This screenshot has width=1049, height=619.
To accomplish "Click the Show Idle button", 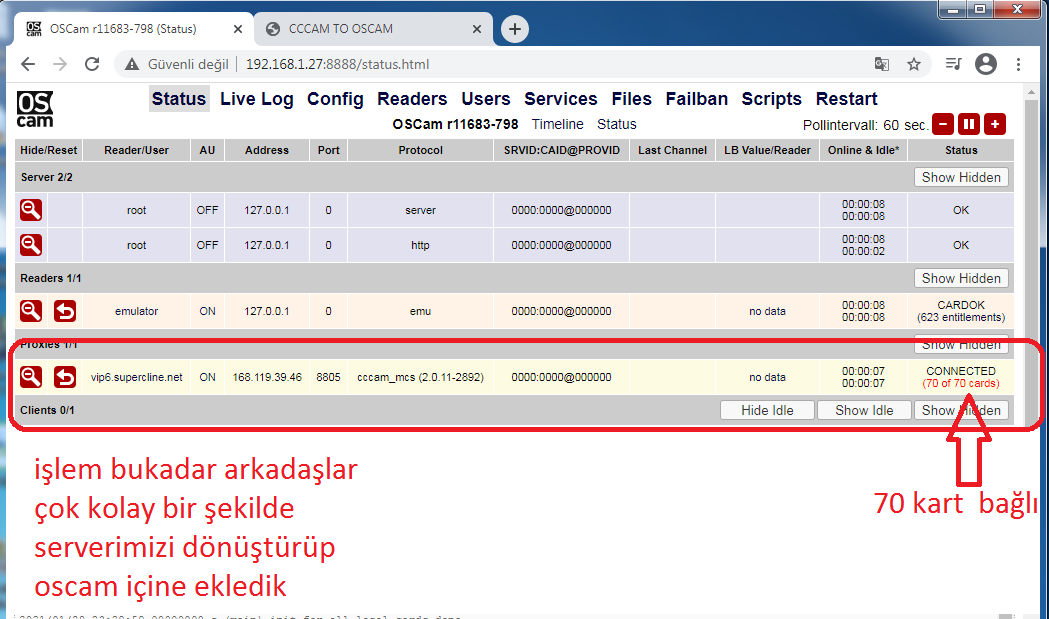I will [864, 410].
